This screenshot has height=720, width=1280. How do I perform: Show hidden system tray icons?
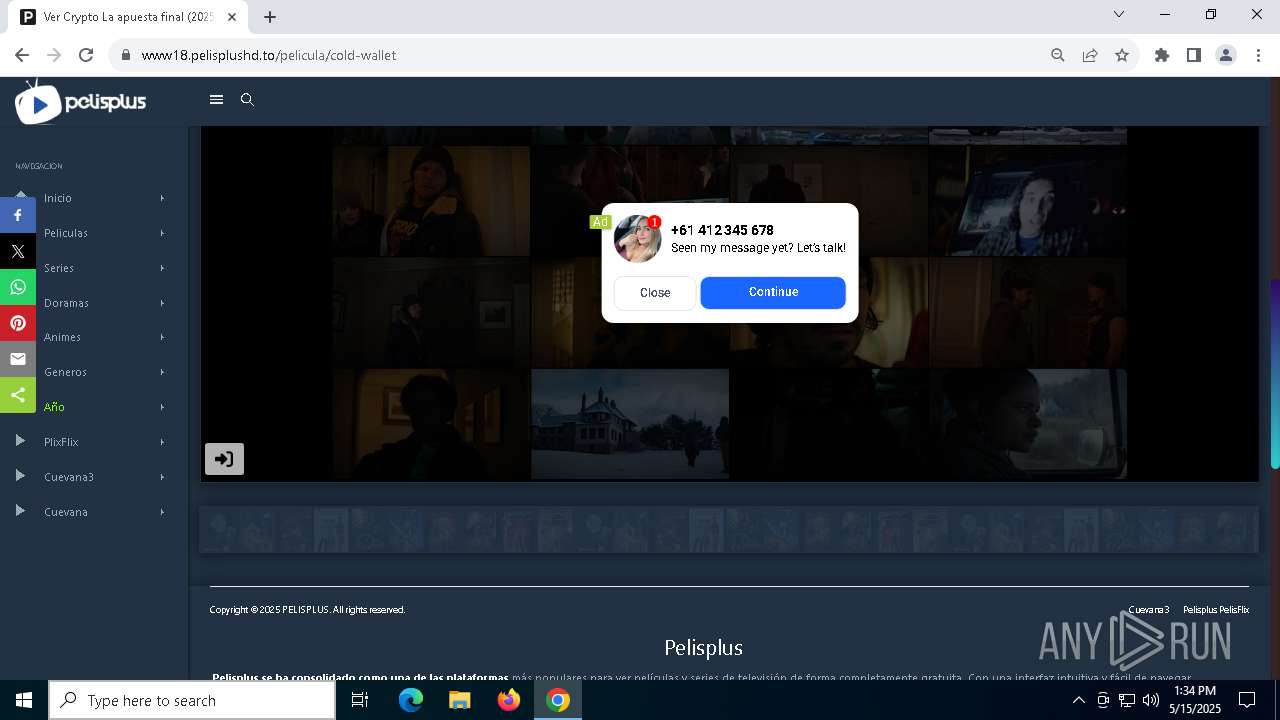coord(1078,700)
